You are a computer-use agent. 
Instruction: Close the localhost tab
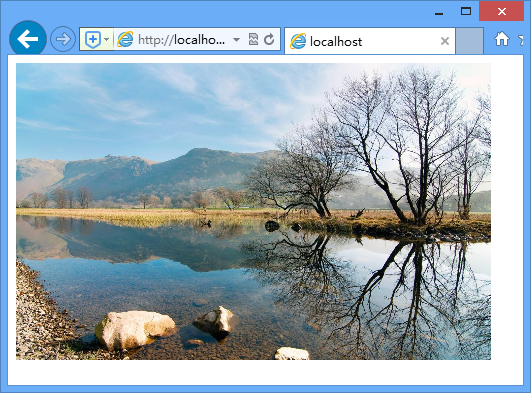445,41
